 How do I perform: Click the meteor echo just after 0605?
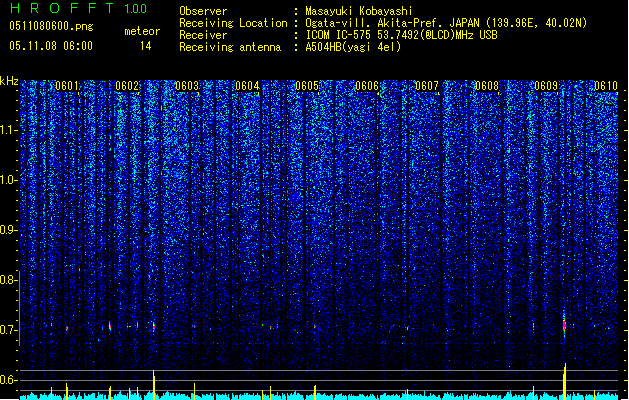pos(315,327)
